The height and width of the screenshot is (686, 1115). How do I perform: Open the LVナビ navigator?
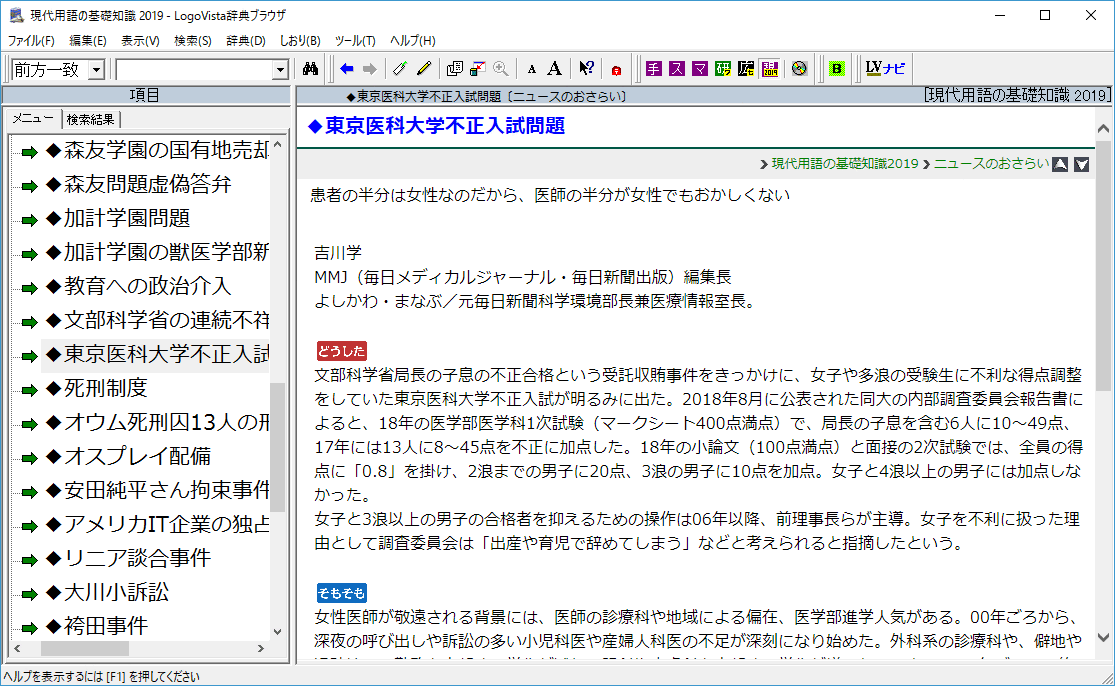coord(885,69)
